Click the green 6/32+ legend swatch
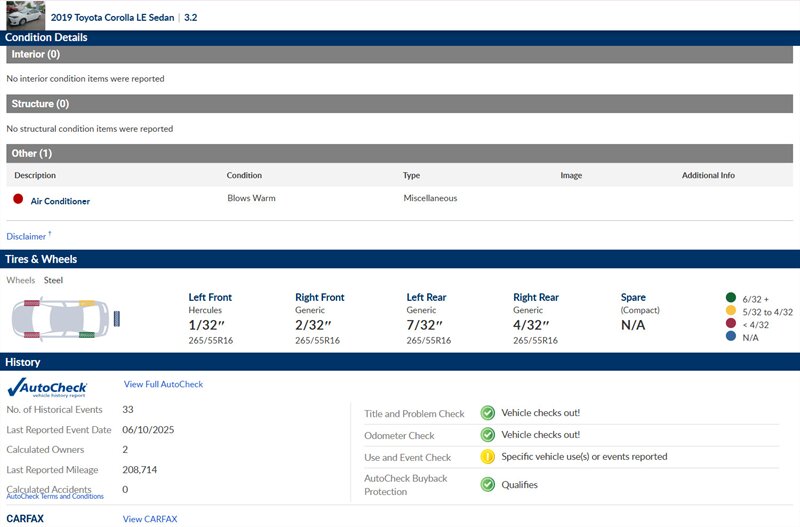This screenshot has width=800, height=527. coord(731,297)
